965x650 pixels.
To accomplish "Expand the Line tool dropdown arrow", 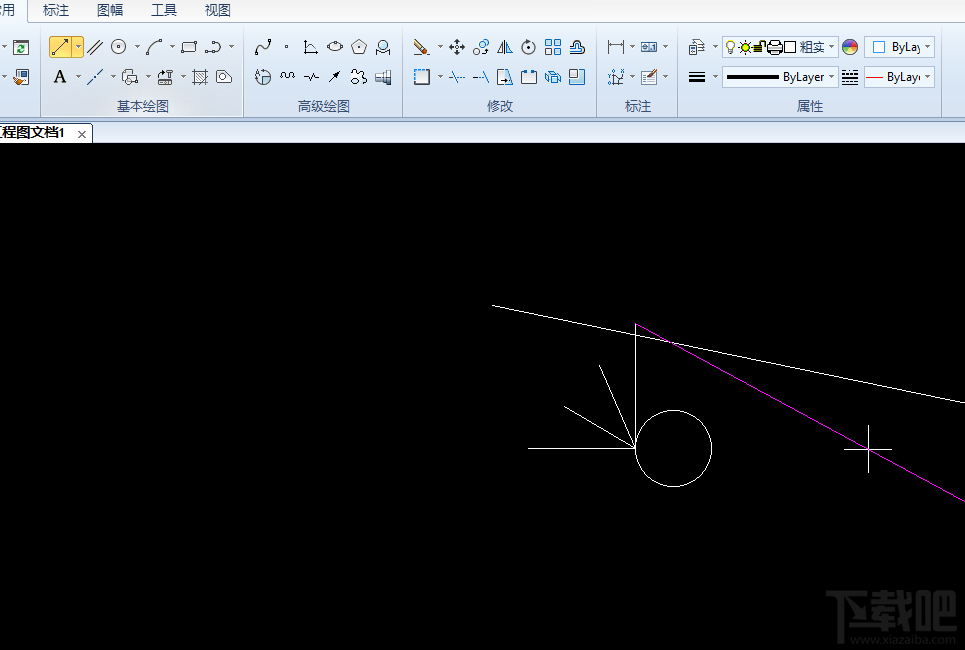I will pyautogui.click(x=78, y=47).
